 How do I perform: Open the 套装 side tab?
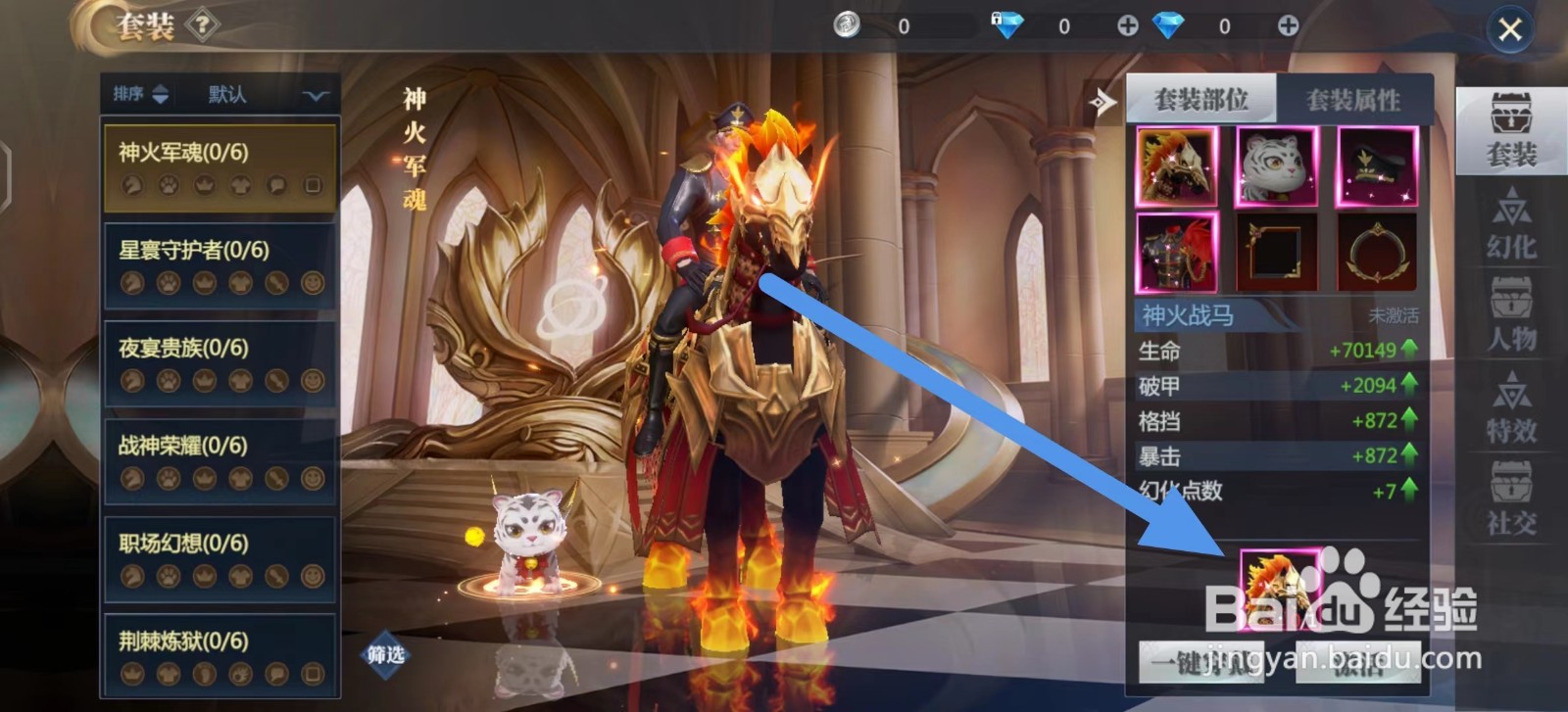[x=1511, y=131]
